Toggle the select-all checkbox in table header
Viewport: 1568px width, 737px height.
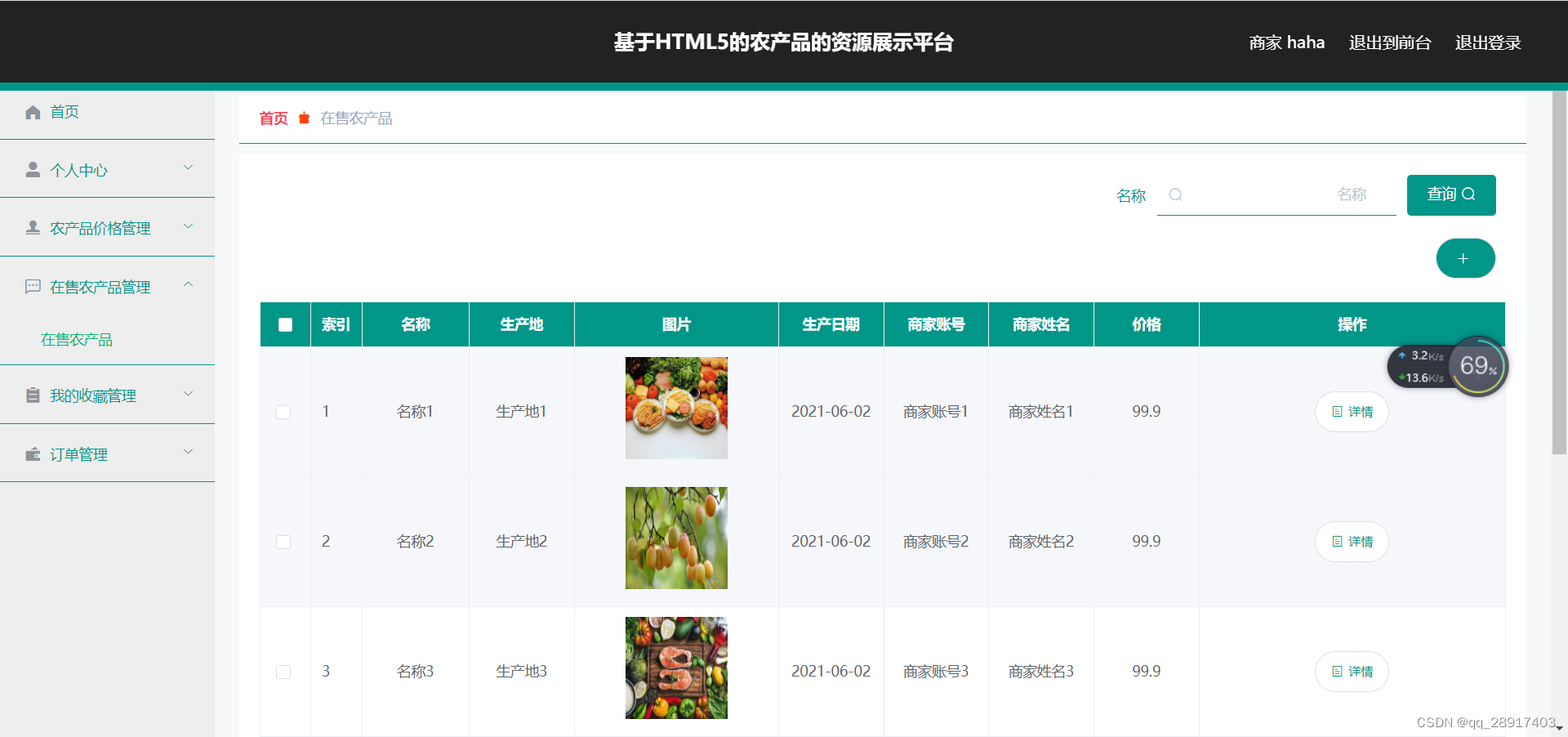(x=285, y=324)
